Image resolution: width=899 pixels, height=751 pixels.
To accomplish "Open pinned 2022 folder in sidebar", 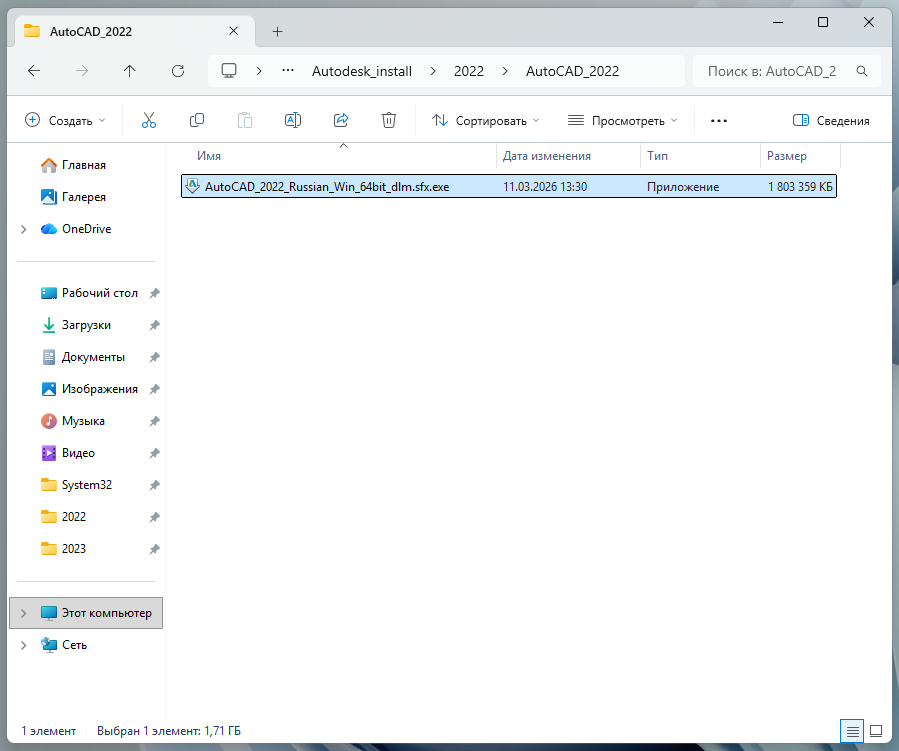I will point(73,518).
